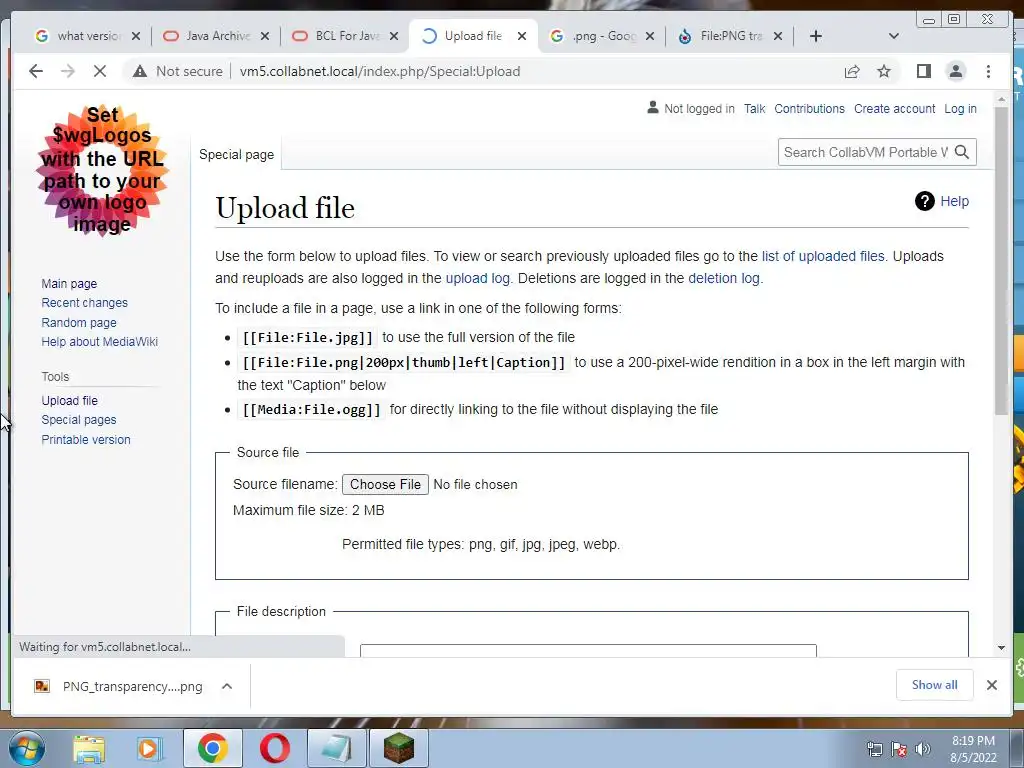
Task: Open the Talk link
Action: click(x=754, y=108)
